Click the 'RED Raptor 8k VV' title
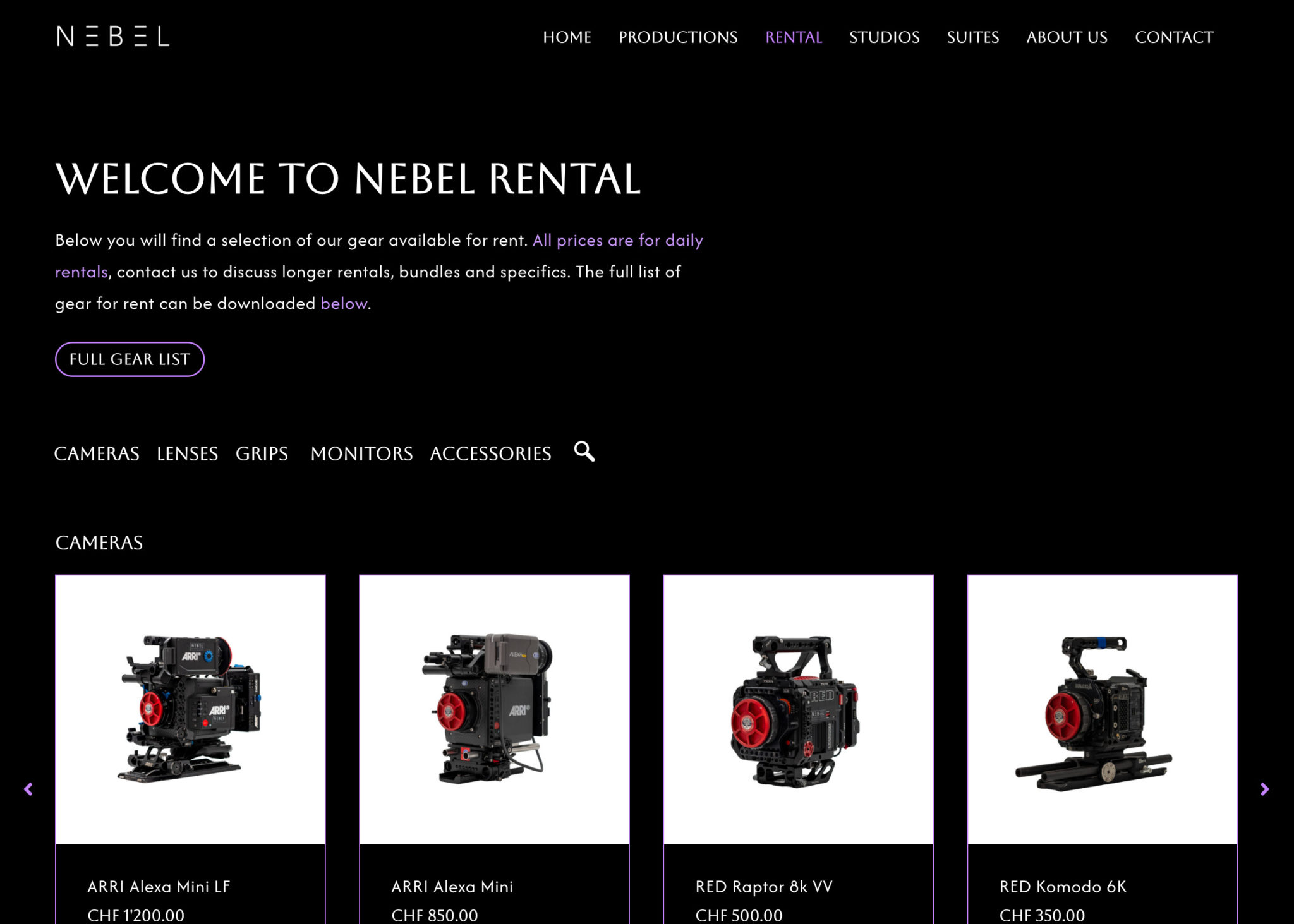1294x924 pixels. [764, 887]
